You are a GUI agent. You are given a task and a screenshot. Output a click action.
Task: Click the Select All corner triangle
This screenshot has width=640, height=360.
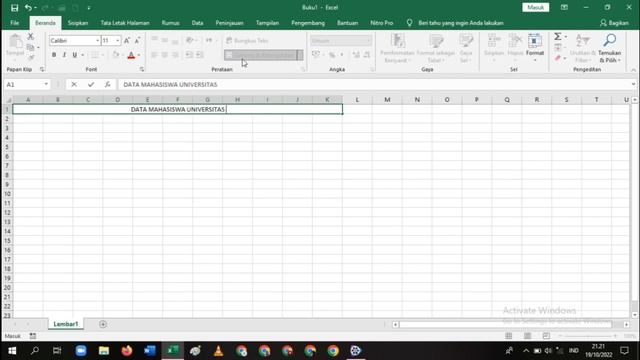(x=8, y=100)
